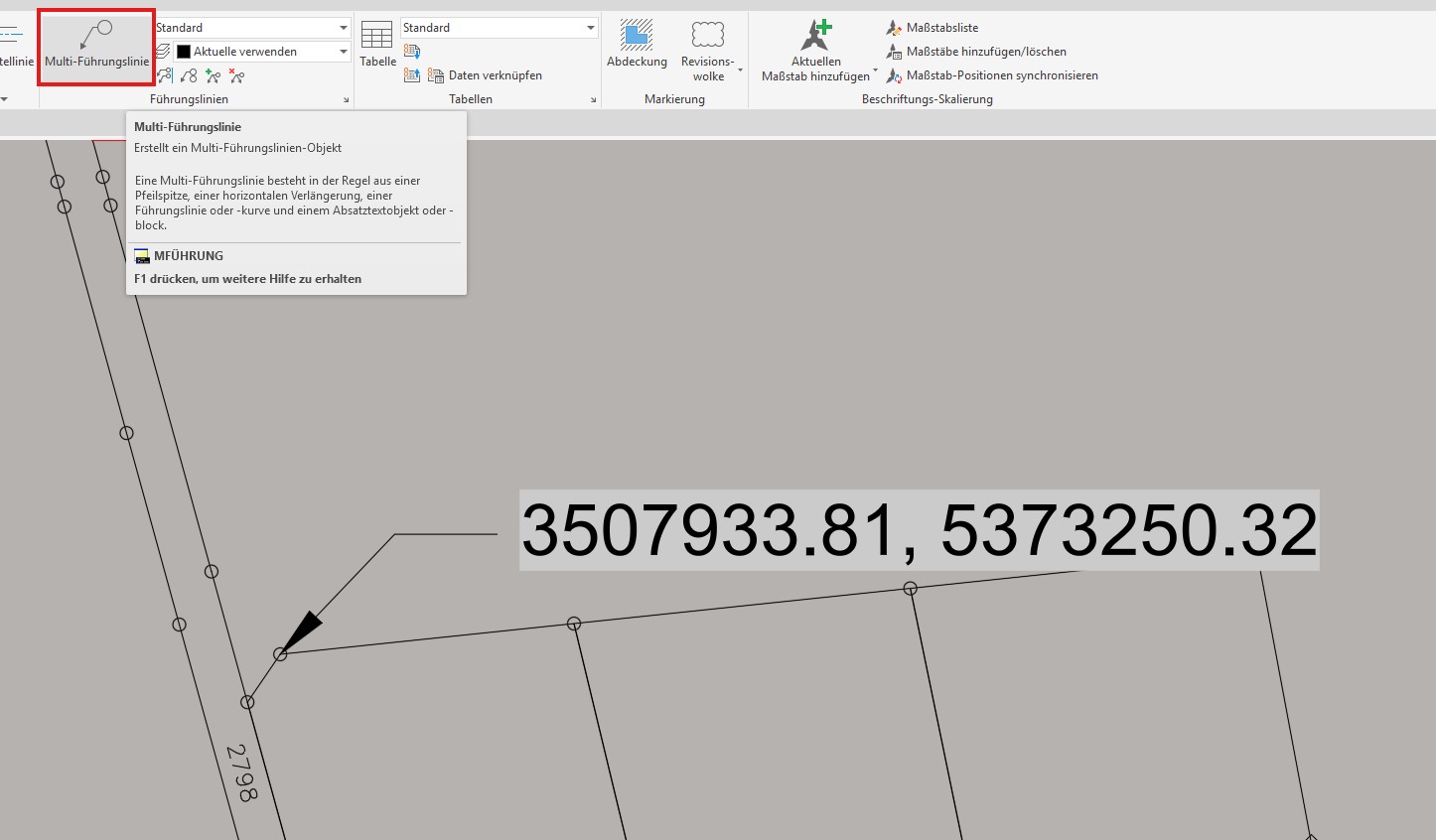Click the parcel number 2798 label
Image resolution: width=1436 pixels, height=840 pixels.
(x=241, y=772)
